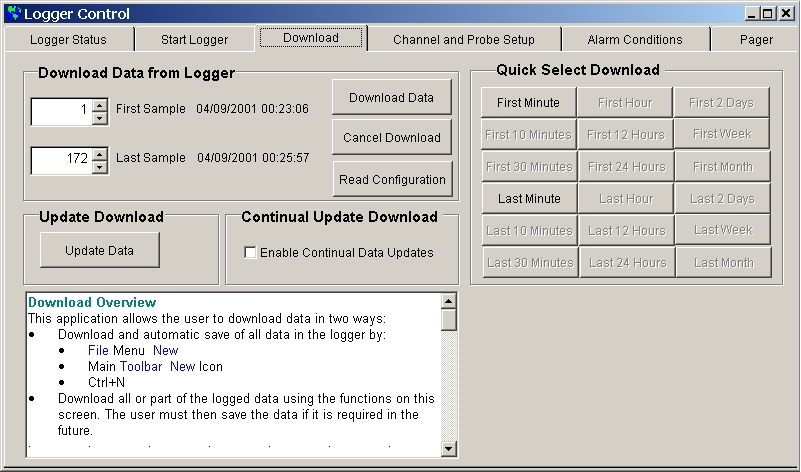The width and height of the screenshot is (801, 472).
Task: Enable Continual Data Updates checkbox
Action: click(250, 252)
